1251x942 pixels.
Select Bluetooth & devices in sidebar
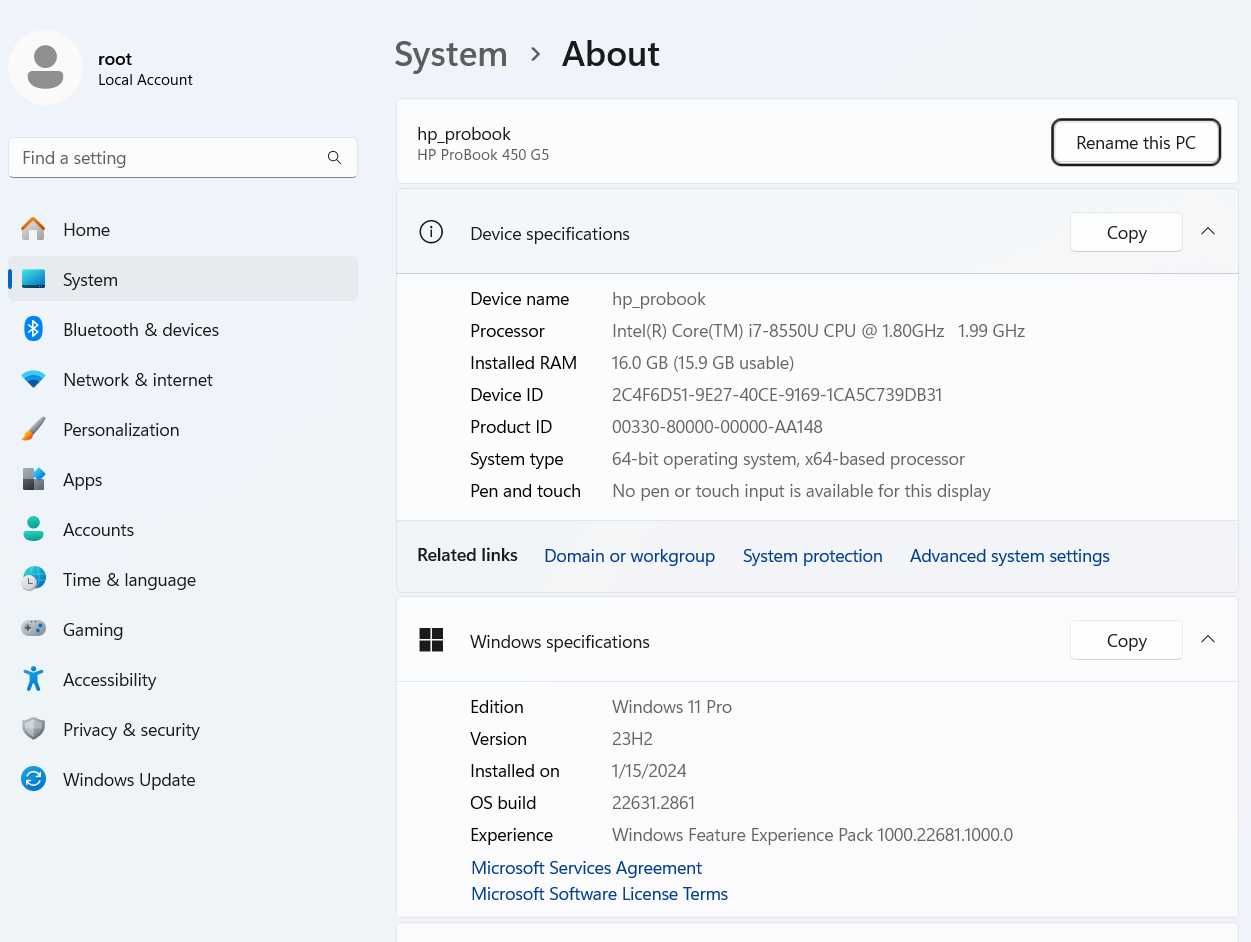point(183,329)
